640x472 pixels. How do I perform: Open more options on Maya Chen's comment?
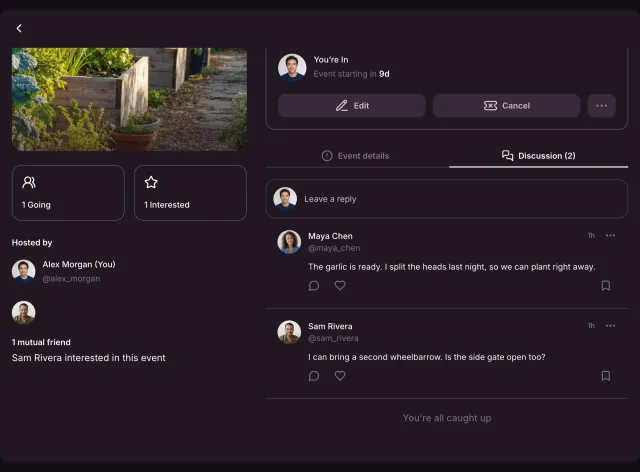(x=610, y=236)
